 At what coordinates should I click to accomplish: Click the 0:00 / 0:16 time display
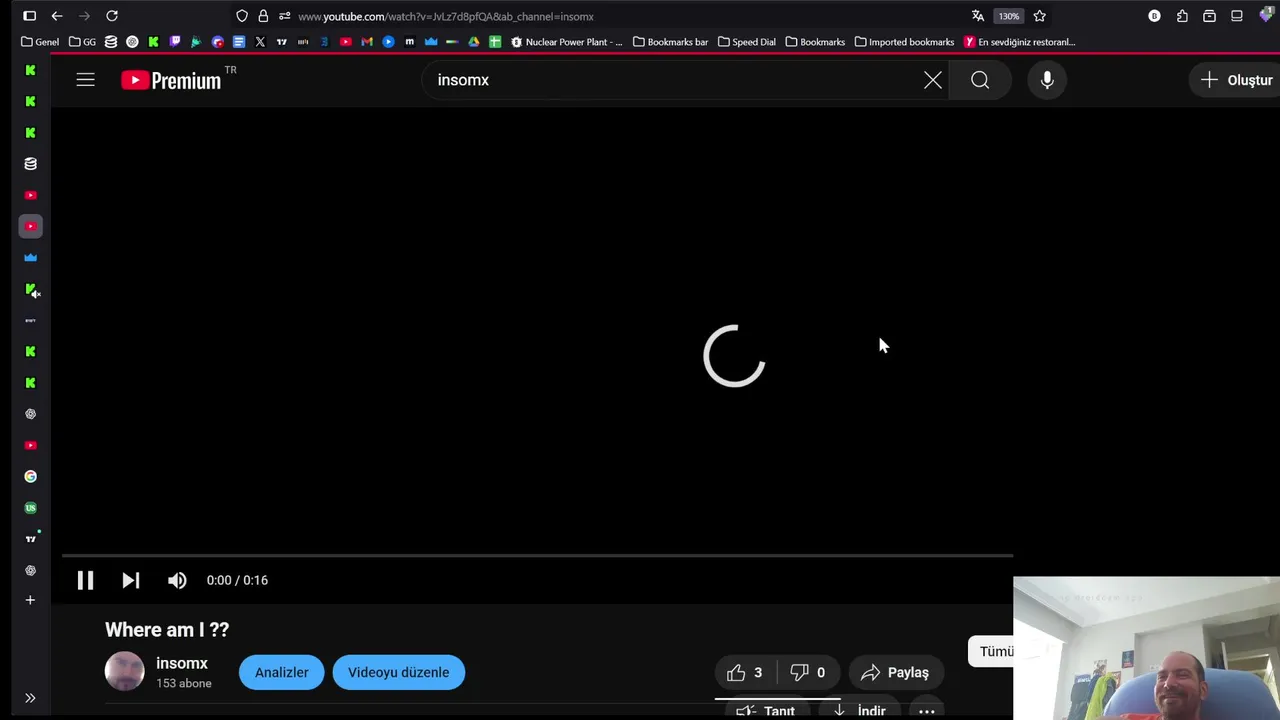237,580
